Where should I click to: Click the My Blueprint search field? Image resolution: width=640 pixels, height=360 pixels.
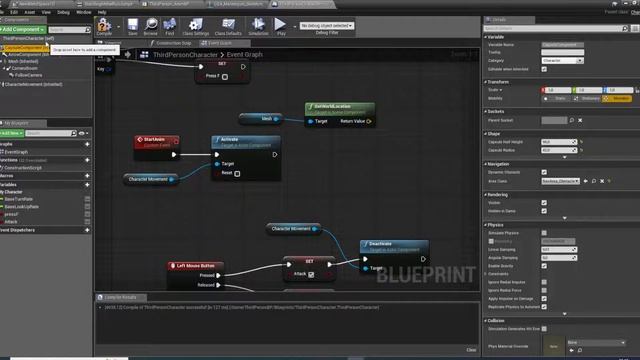[51, 133]
